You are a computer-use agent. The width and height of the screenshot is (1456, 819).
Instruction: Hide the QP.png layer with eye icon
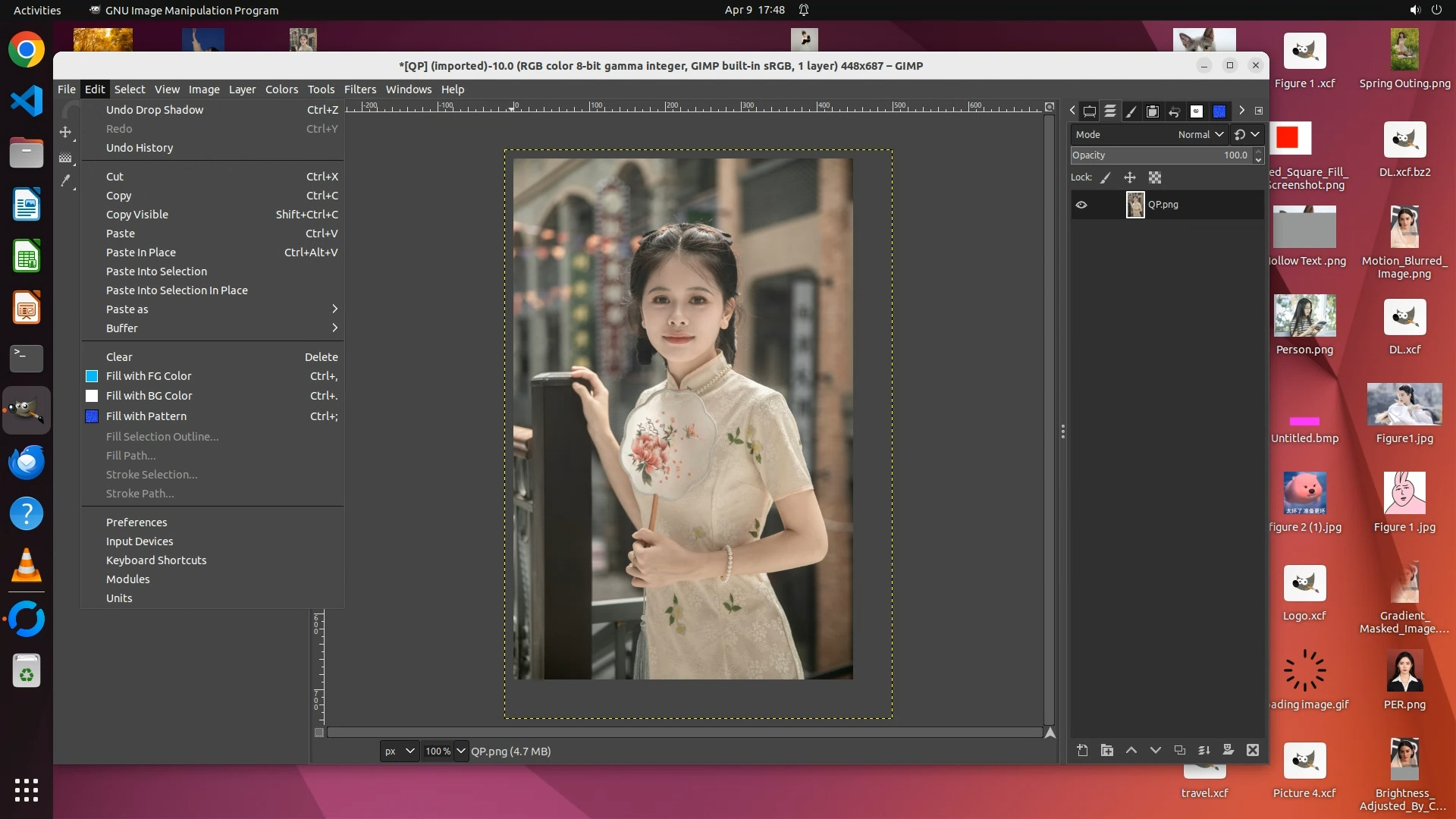[x=1081, y=205]
